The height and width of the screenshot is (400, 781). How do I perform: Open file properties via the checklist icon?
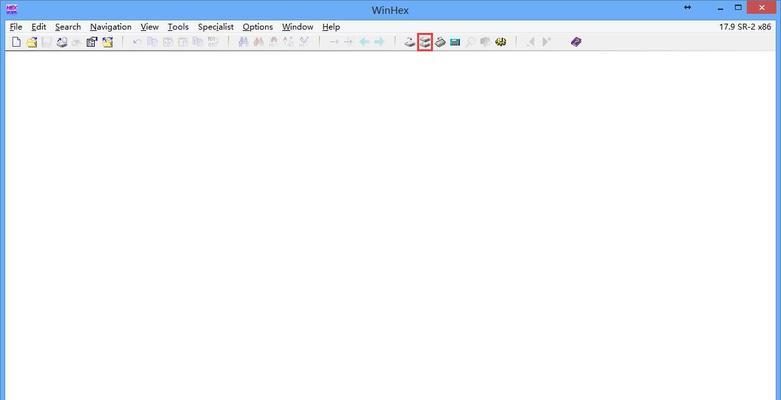91,42
